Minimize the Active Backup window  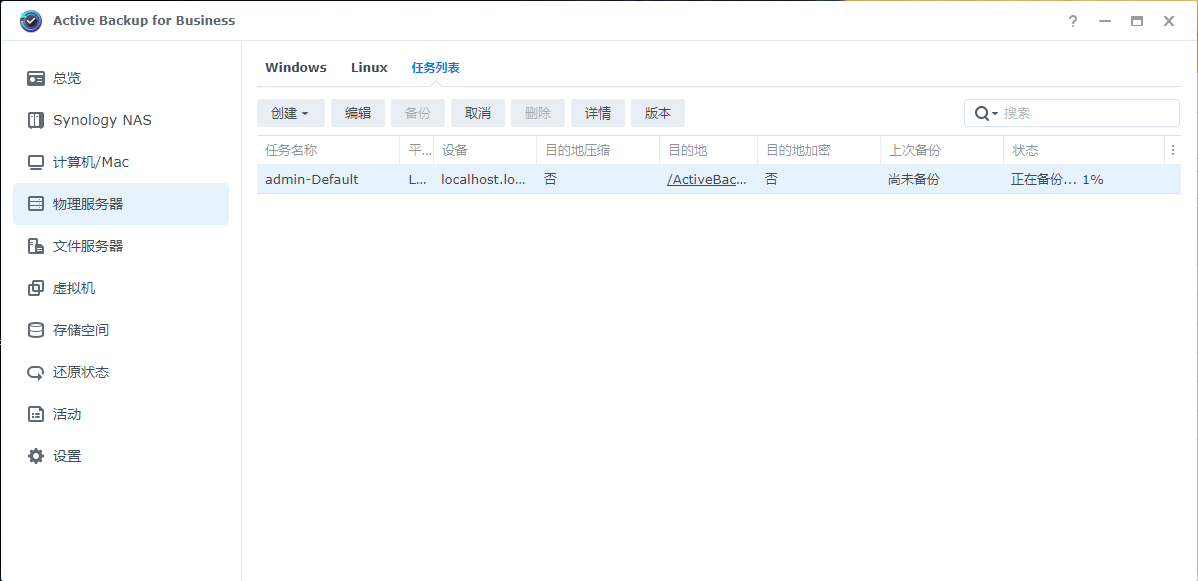pyautogui.click(x=1105, y=21)
